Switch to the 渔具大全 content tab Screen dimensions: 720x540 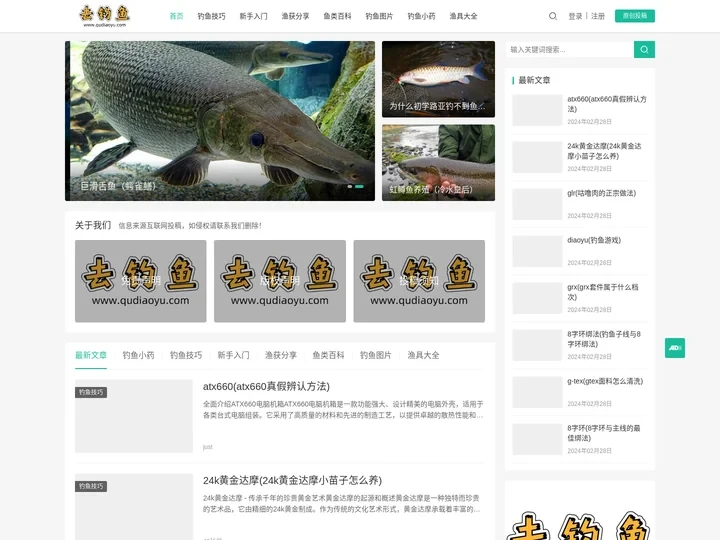423,355
